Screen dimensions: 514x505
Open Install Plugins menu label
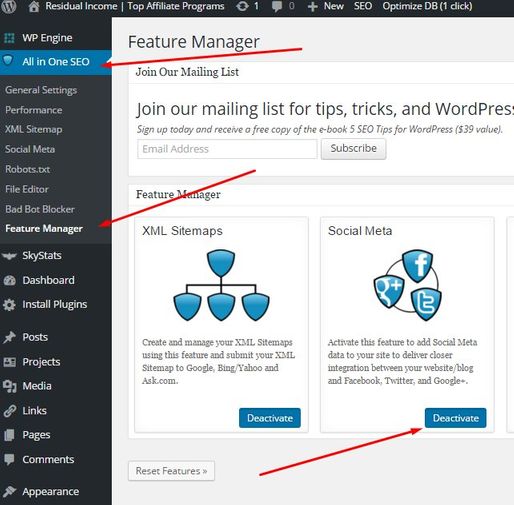coord(55,305)
